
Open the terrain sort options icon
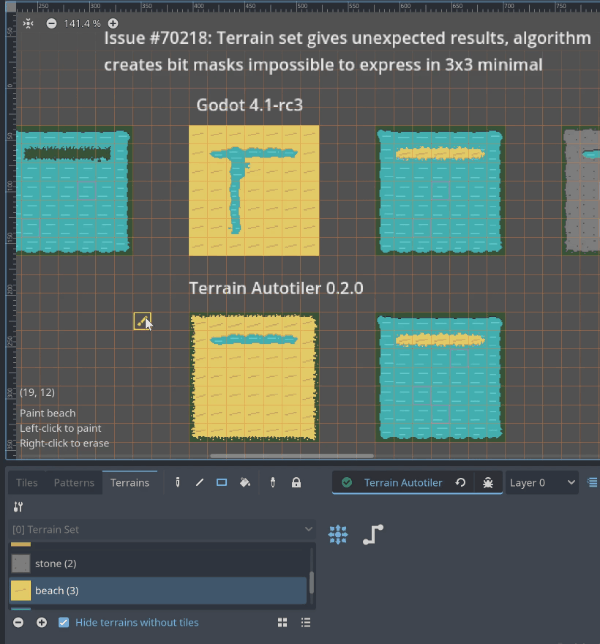click(x=18, y=507)
